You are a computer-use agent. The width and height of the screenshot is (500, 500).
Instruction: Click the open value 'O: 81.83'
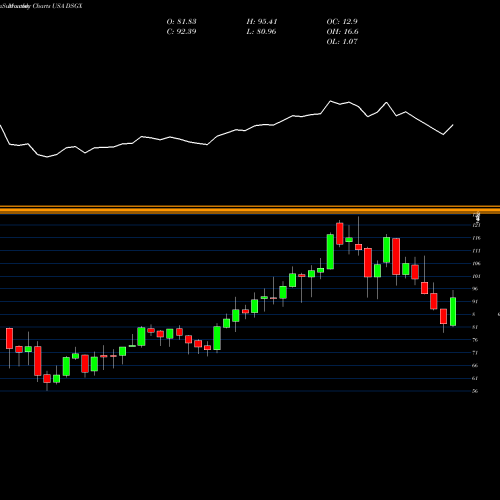click(181, 22)
